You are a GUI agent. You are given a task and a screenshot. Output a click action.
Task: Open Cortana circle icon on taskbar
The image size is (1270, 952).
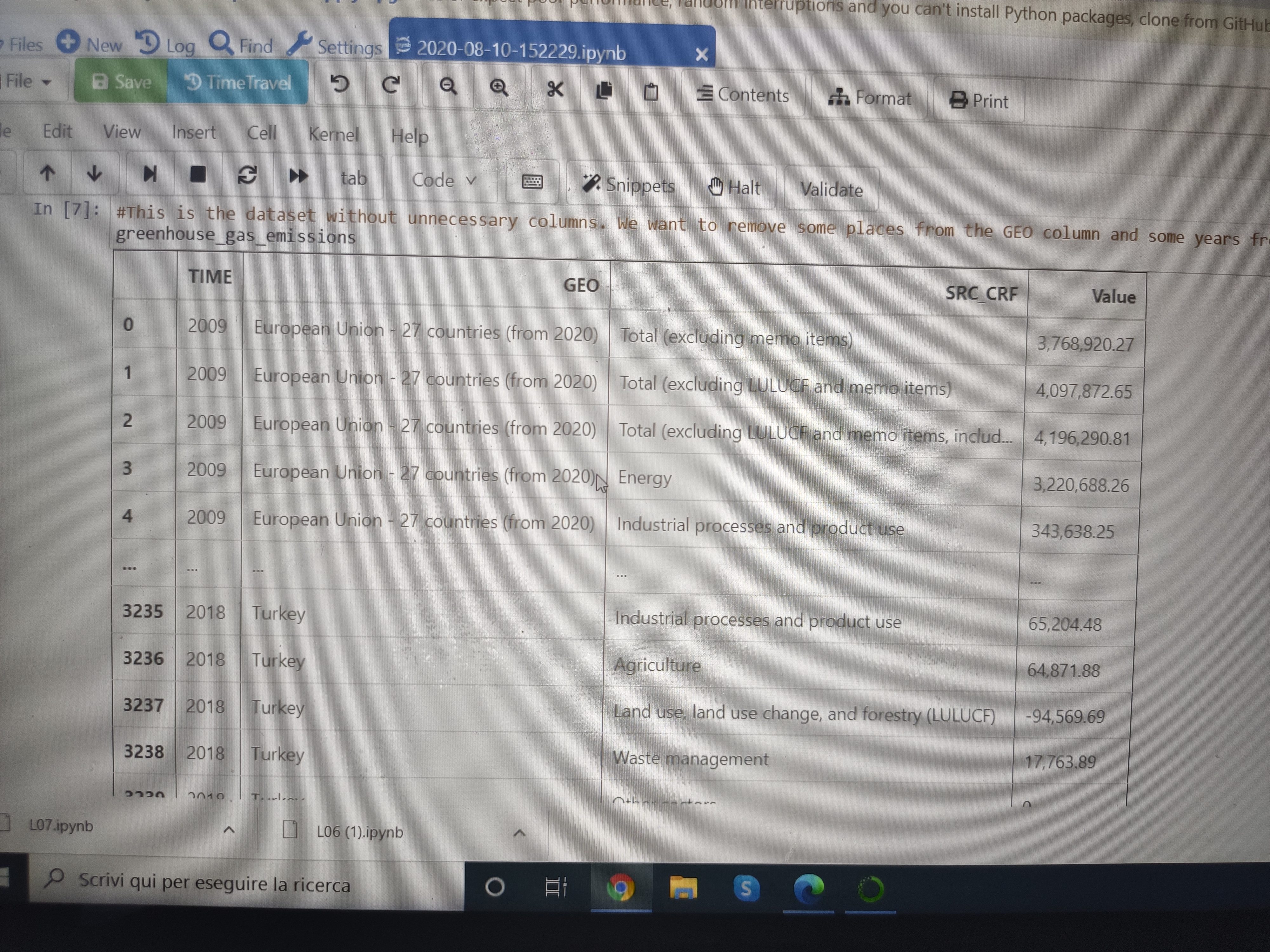click(495, 887)
